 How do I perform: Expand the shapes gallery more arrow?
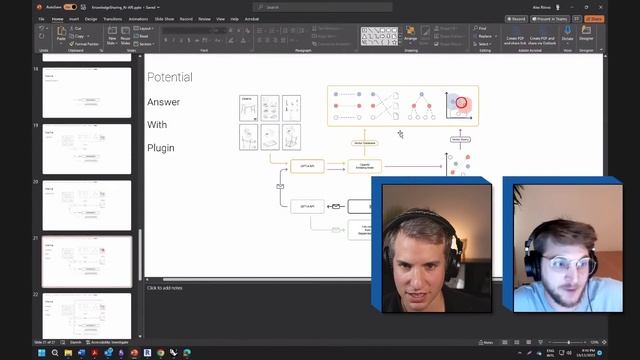tap(400, 42)
